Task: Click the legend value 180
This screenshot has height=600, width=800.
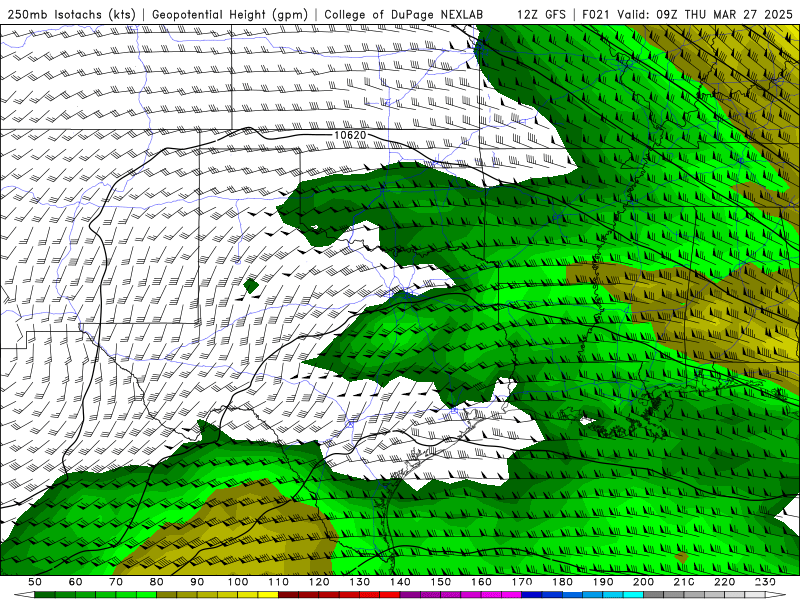Action: pos(562,582)
